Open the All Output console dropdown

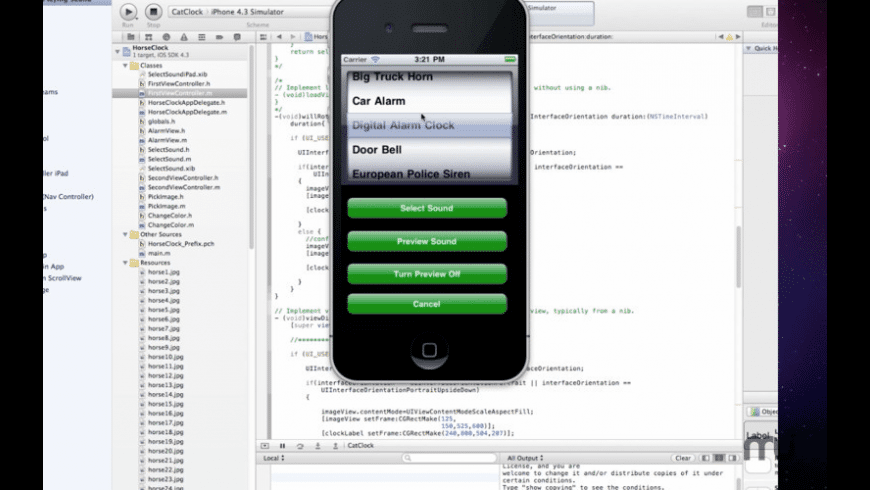point(525,458)
